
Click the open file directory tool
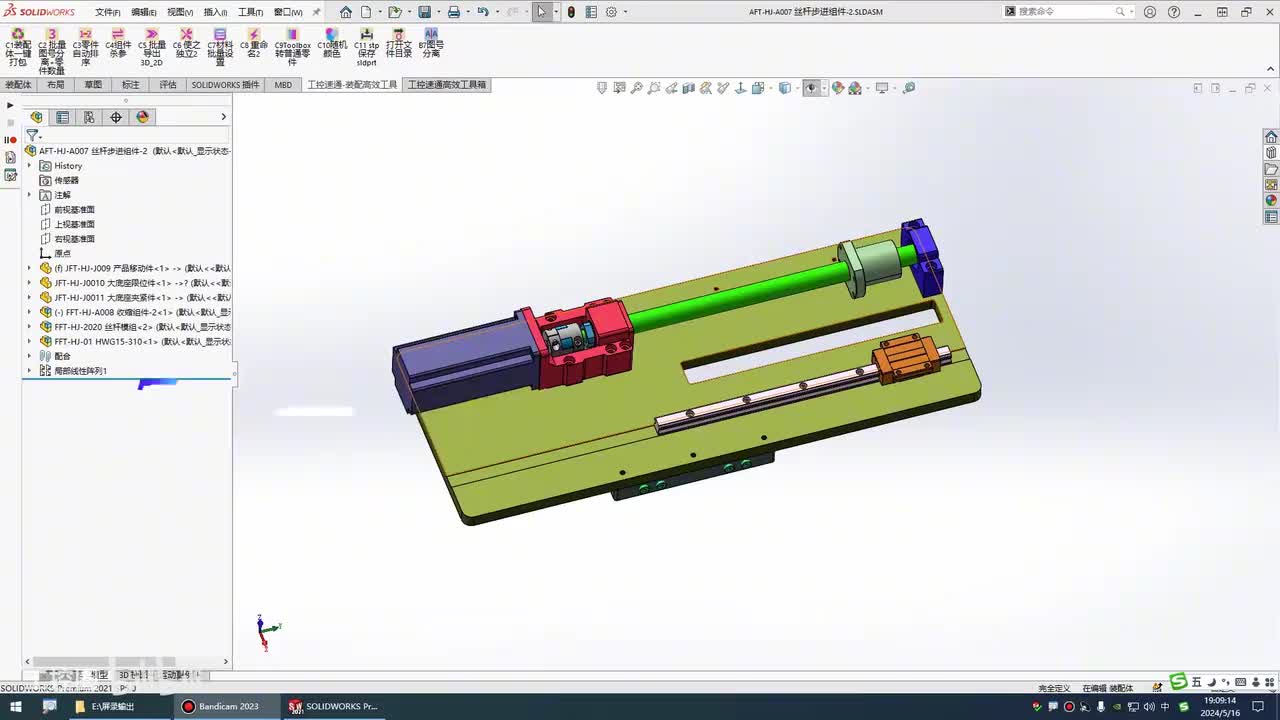(399, 44)
